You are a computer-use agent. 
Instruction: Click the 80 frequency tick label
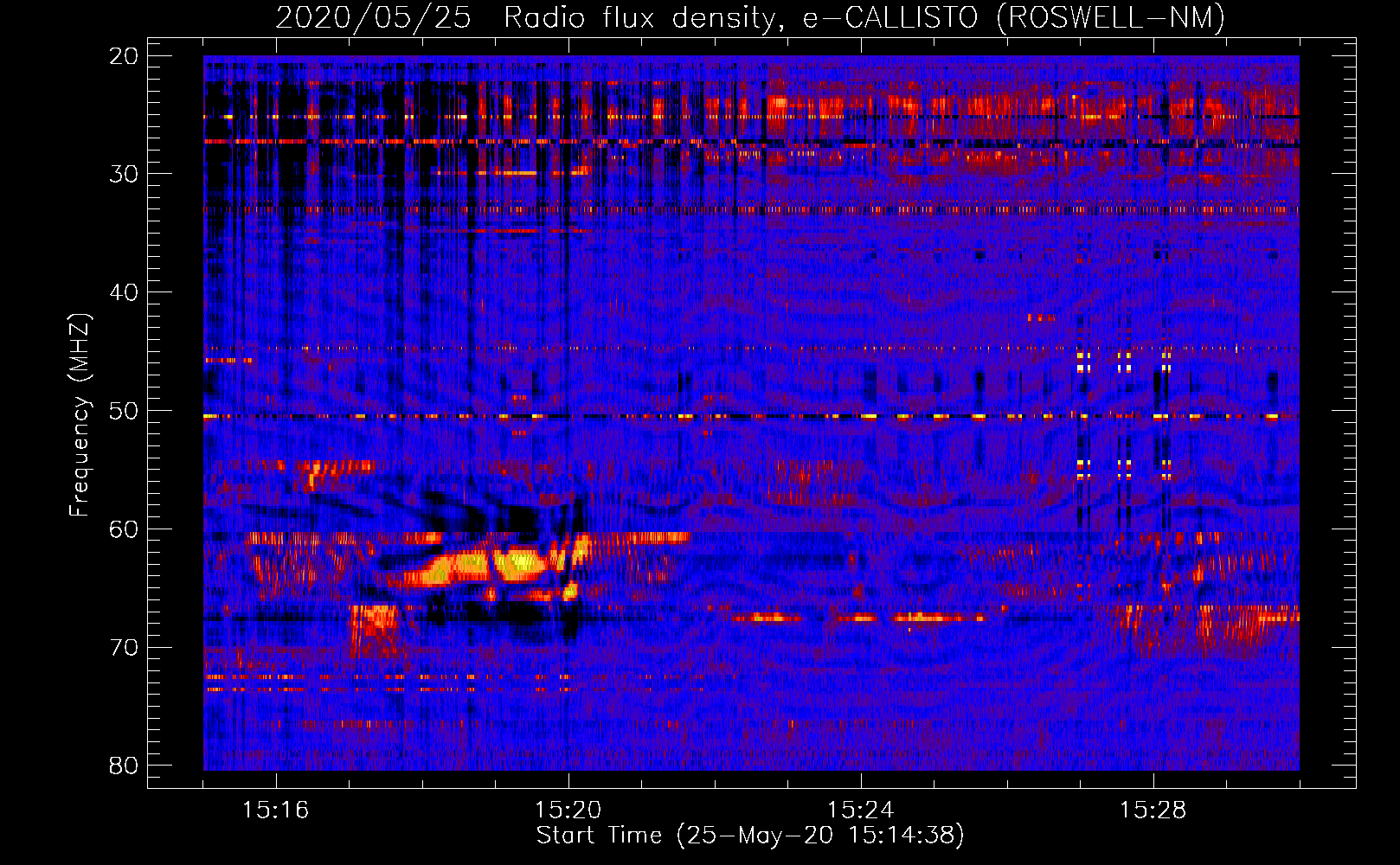124,766
